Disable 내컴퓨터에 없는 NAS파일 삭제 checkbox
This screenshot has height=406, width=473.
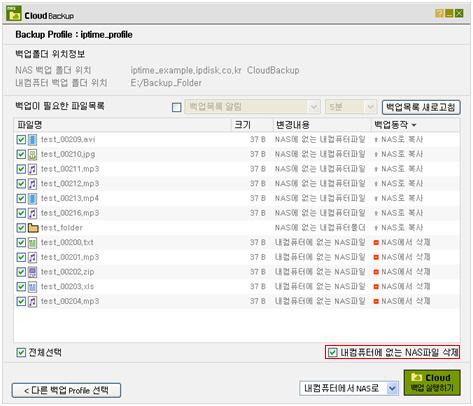point(332,352)
